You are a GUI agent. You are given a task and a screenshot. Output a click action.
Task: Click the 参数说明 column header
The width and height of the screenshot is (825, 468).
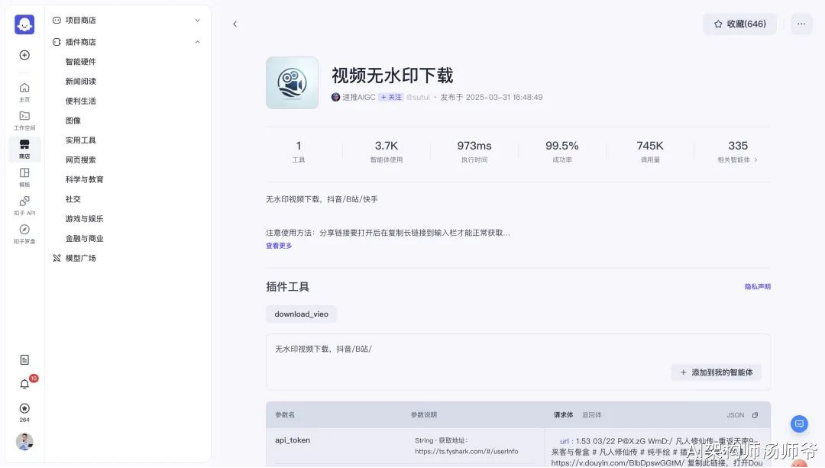tap(424, 415)
